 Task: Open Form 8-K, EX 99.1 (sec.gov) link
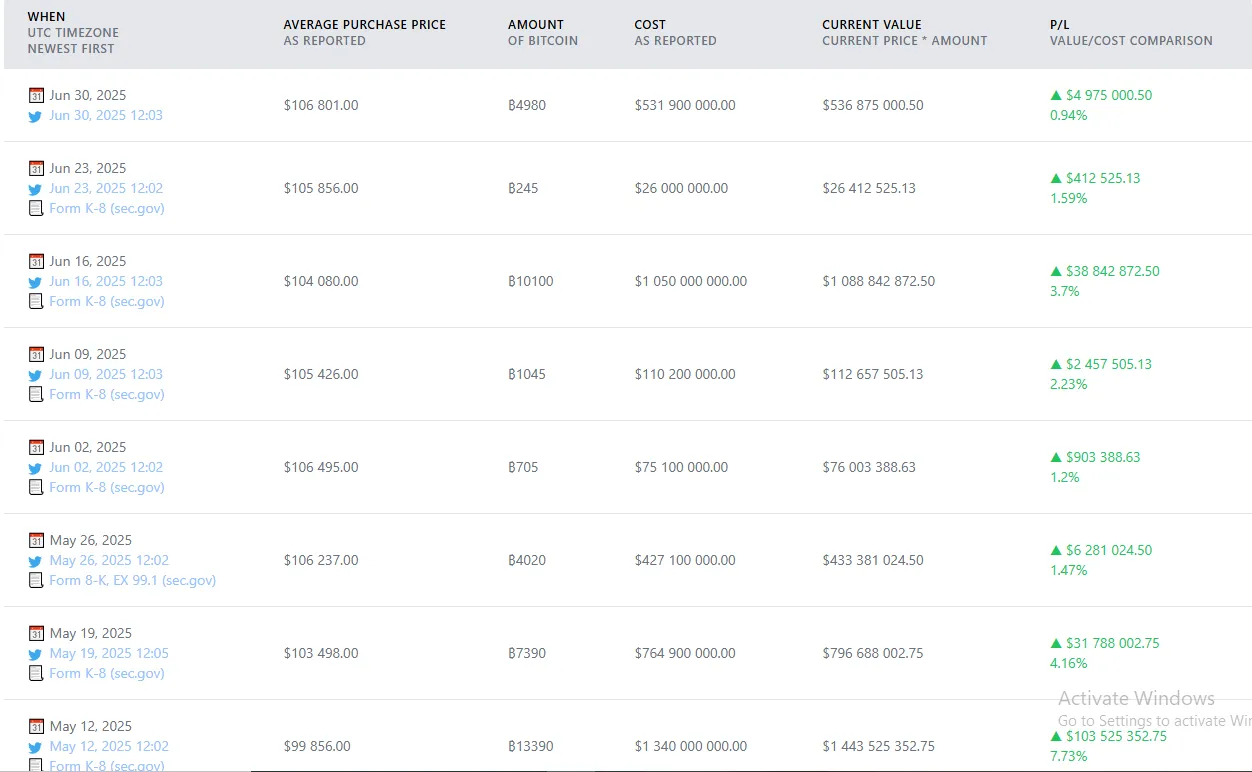(x=133, y=580)
